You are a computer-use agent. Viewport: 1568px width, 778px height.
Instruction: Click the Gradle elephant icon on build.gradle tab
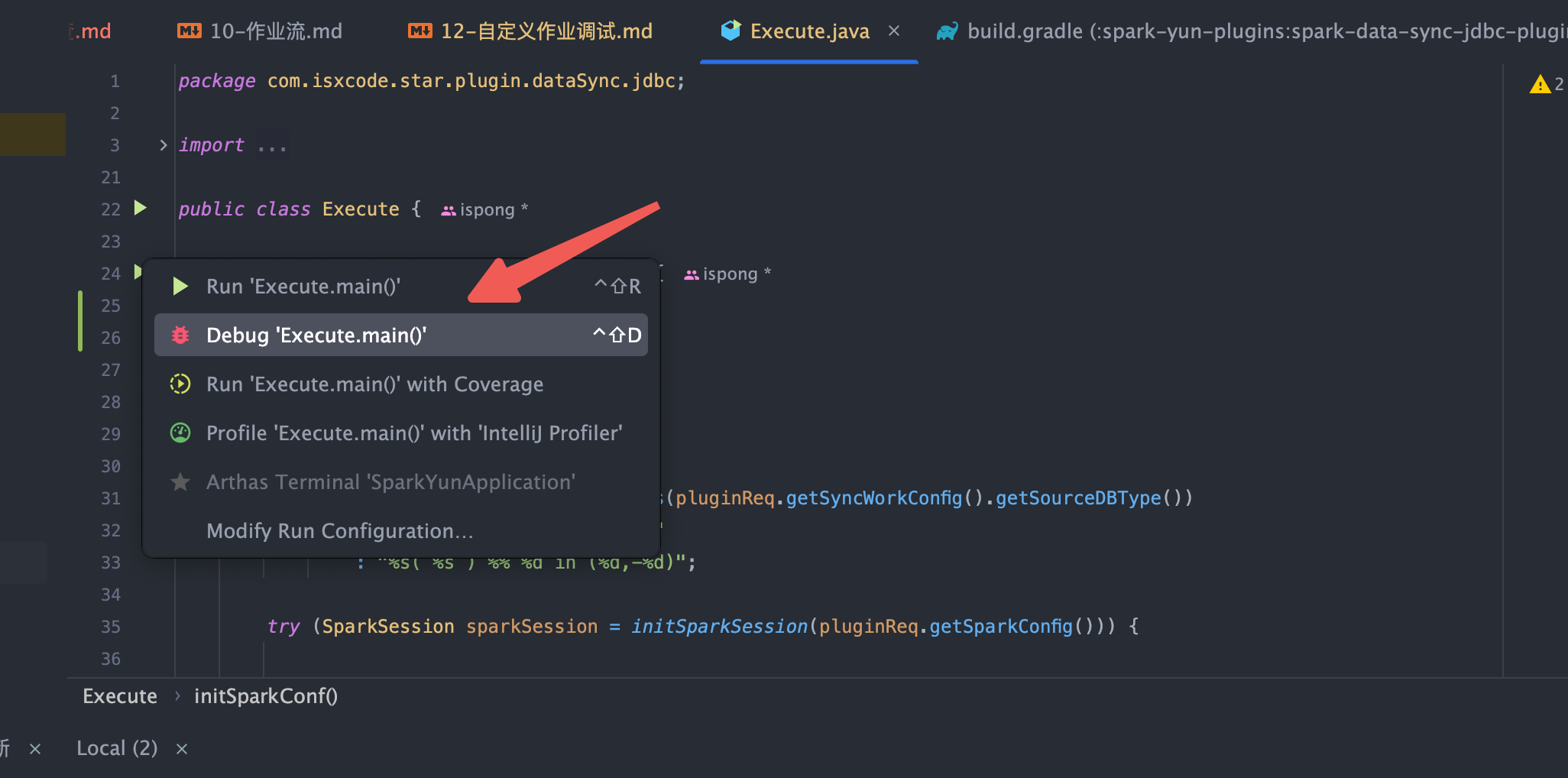948,31
